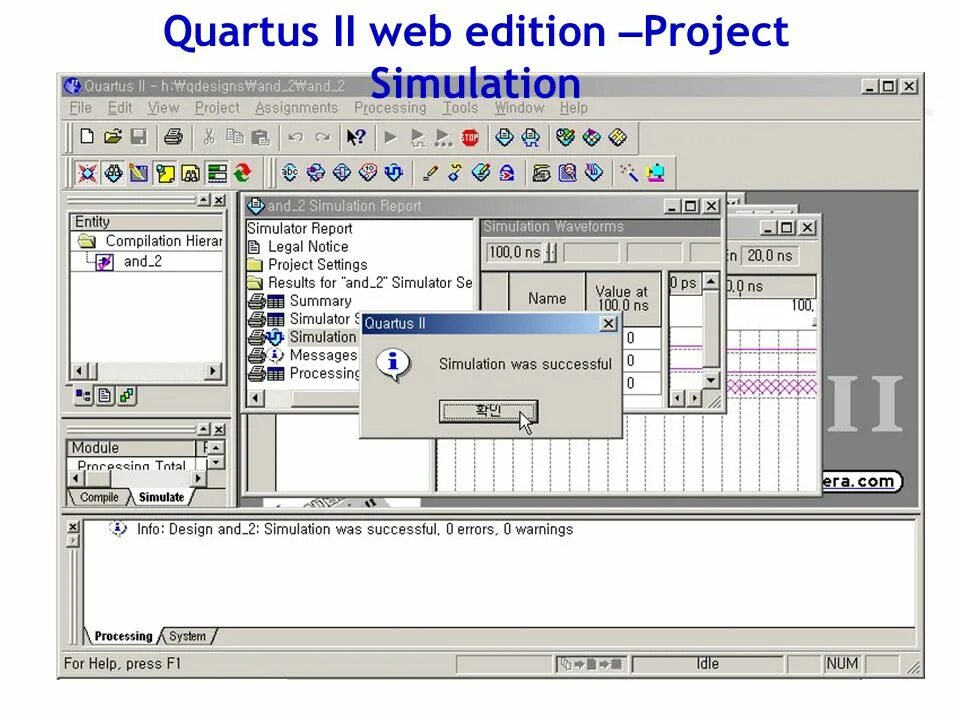Viewport: 960px width, 720px height.
Task: Open the File menu
Action: point(80,108)
